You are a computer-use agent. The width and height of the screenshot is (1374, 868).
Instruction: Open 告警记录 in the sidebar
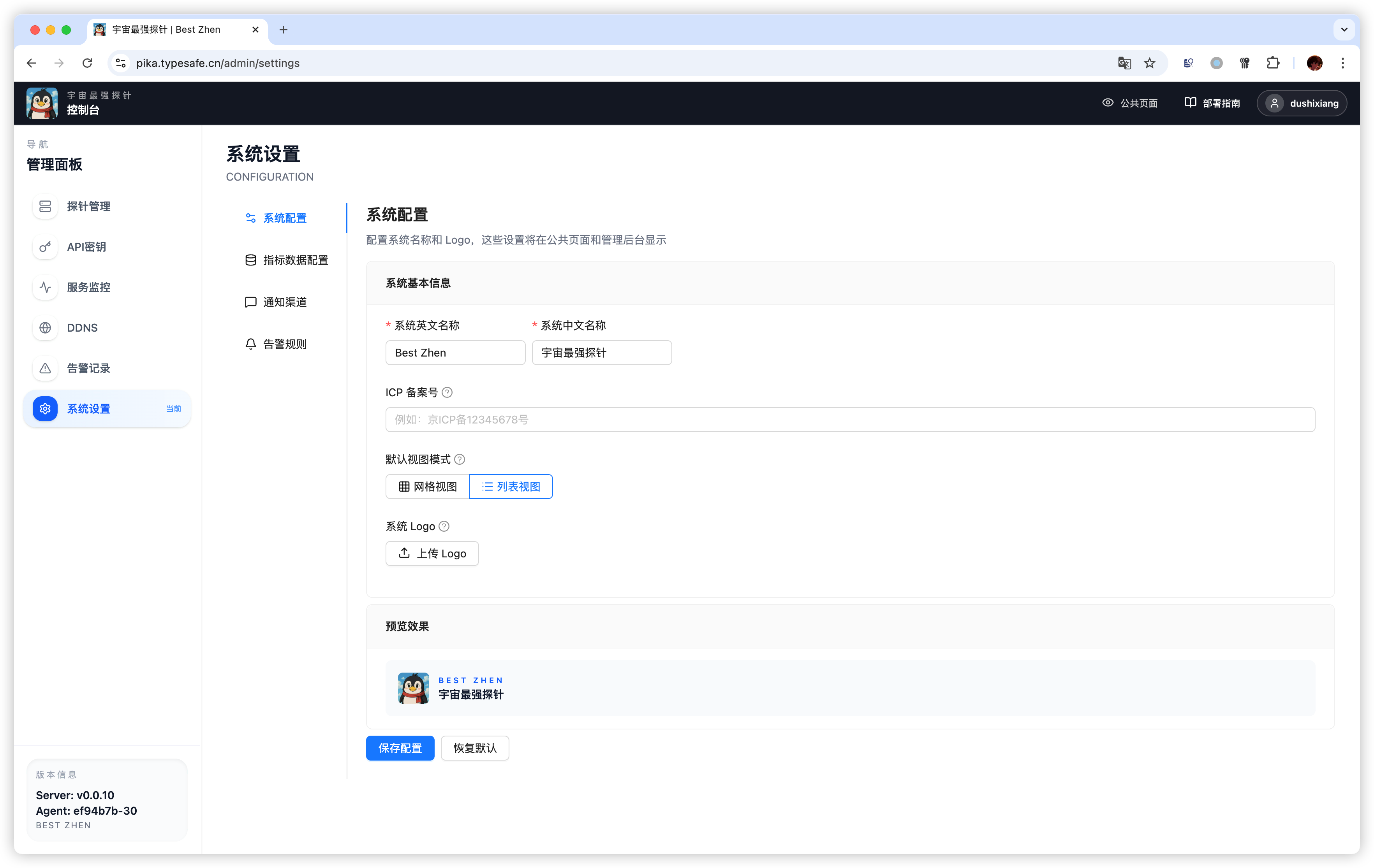[x=107, y=369]
